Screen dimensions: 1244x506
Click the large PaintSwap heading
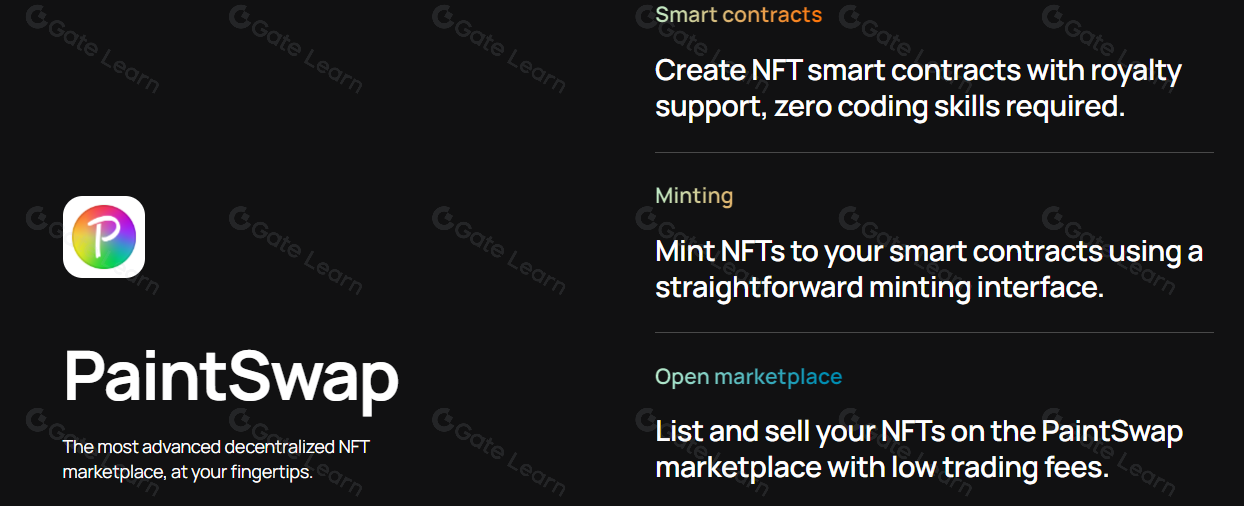(x=231, y=377)
